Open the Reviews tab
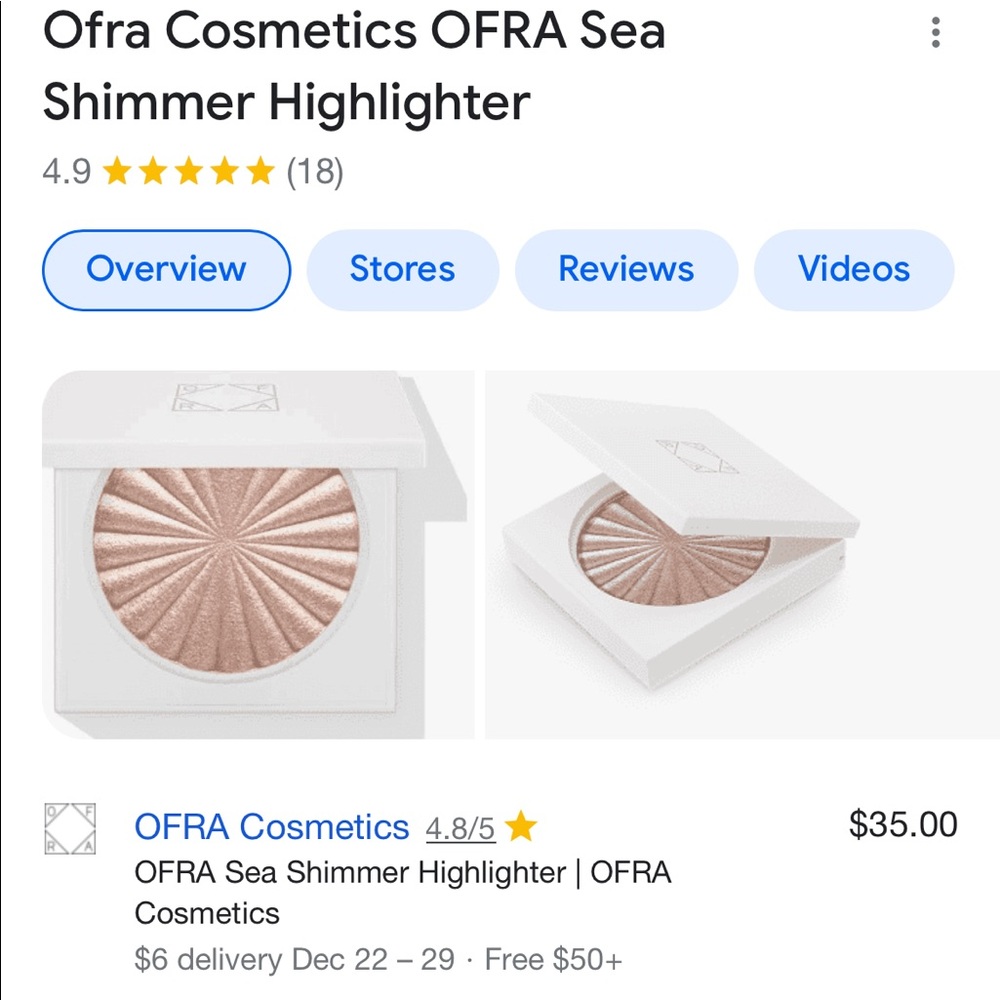 [626, 268]
